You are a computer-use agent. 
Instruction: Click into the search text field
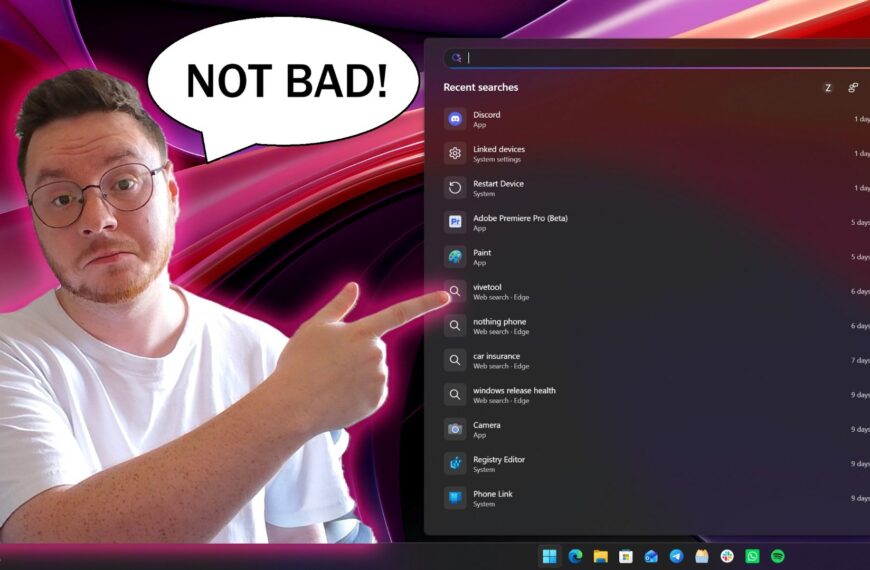pos(656,58)
